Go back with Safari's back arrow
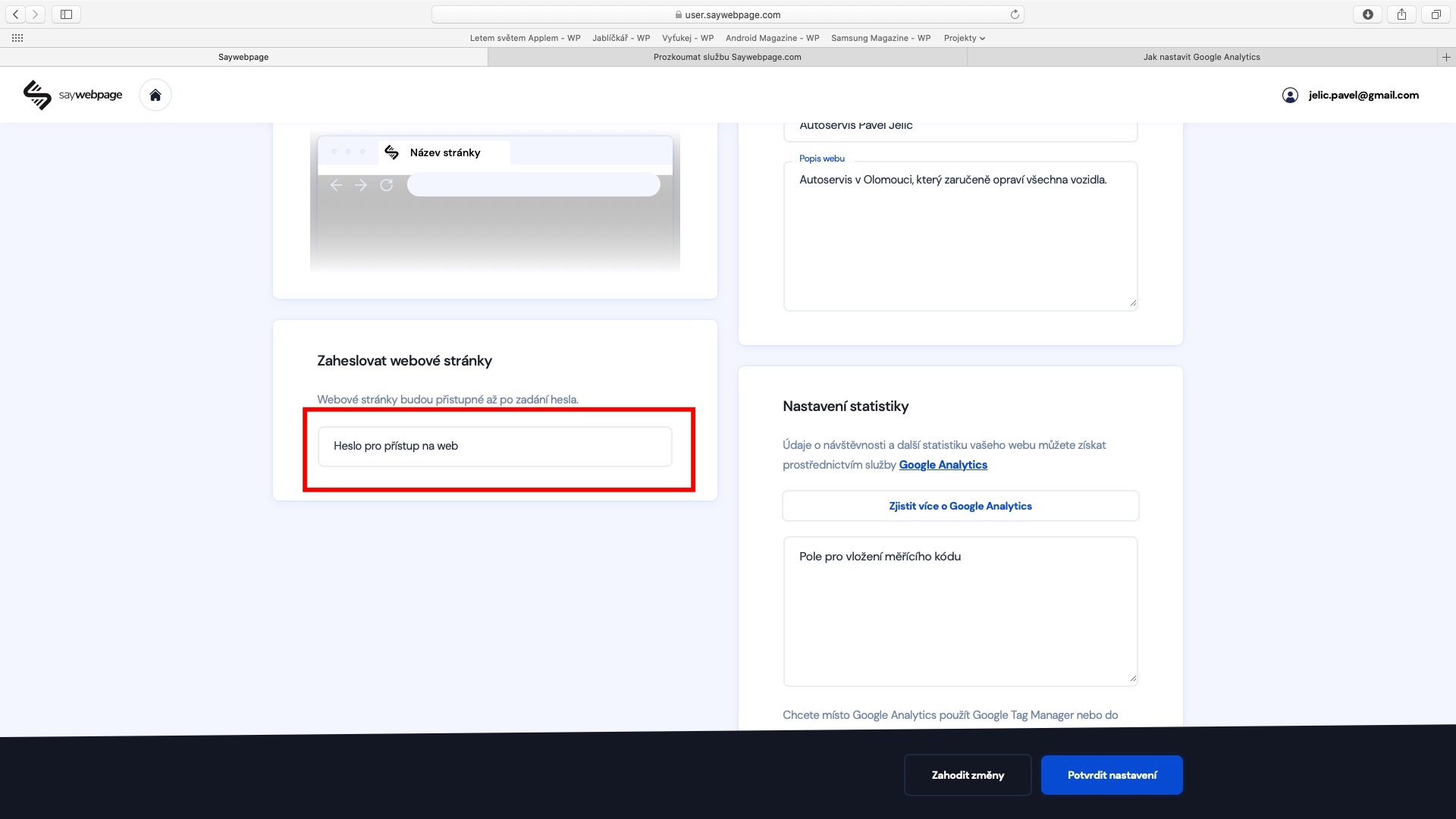The height and width of the screenshot is (819, 1456). (x=15, y=14)
